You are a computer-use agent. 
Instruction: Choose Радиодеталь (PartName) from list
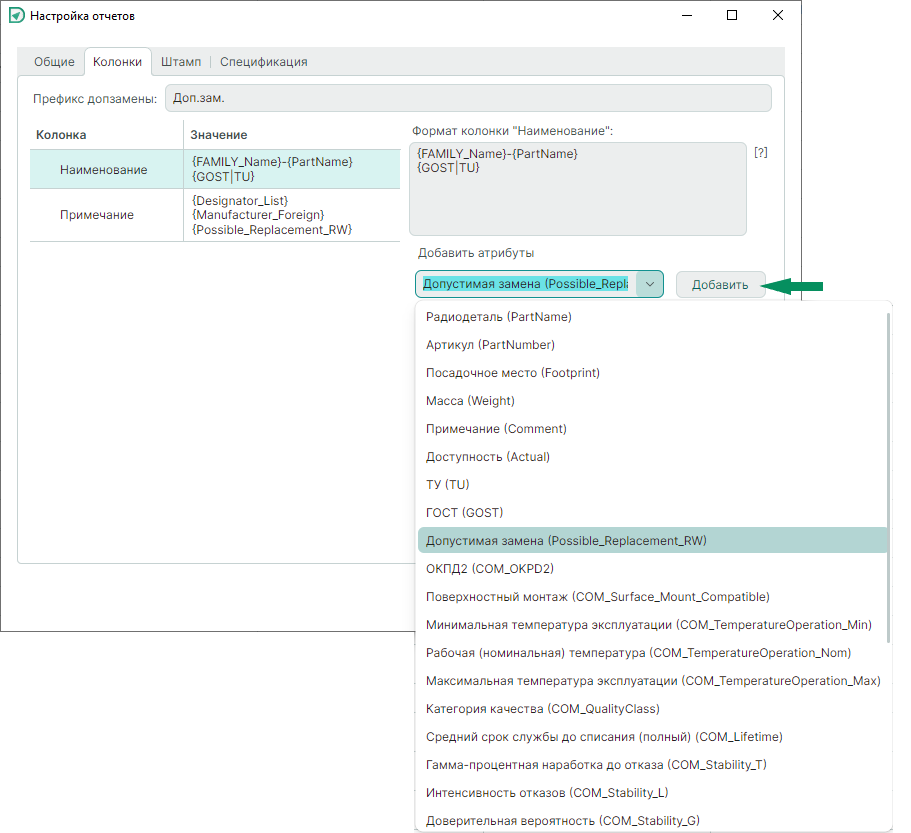(x=498, y=317)
